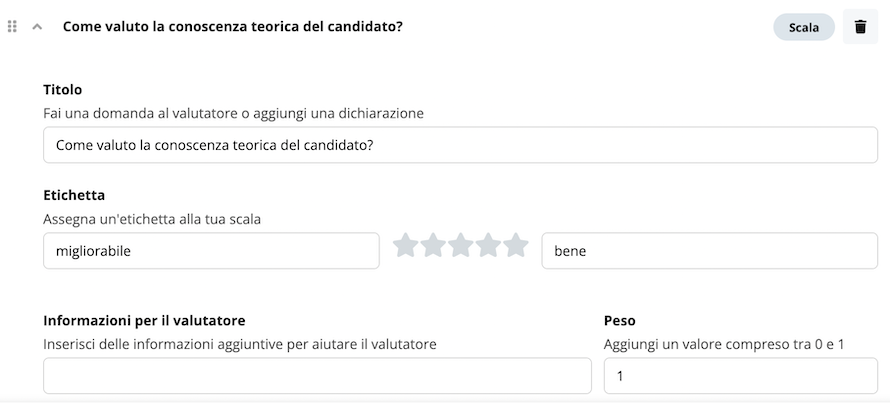Image resolution: width=890 pixels, height=403 pixels.
Task: Click the first star in the scale
Action: (x=405, y=245)
